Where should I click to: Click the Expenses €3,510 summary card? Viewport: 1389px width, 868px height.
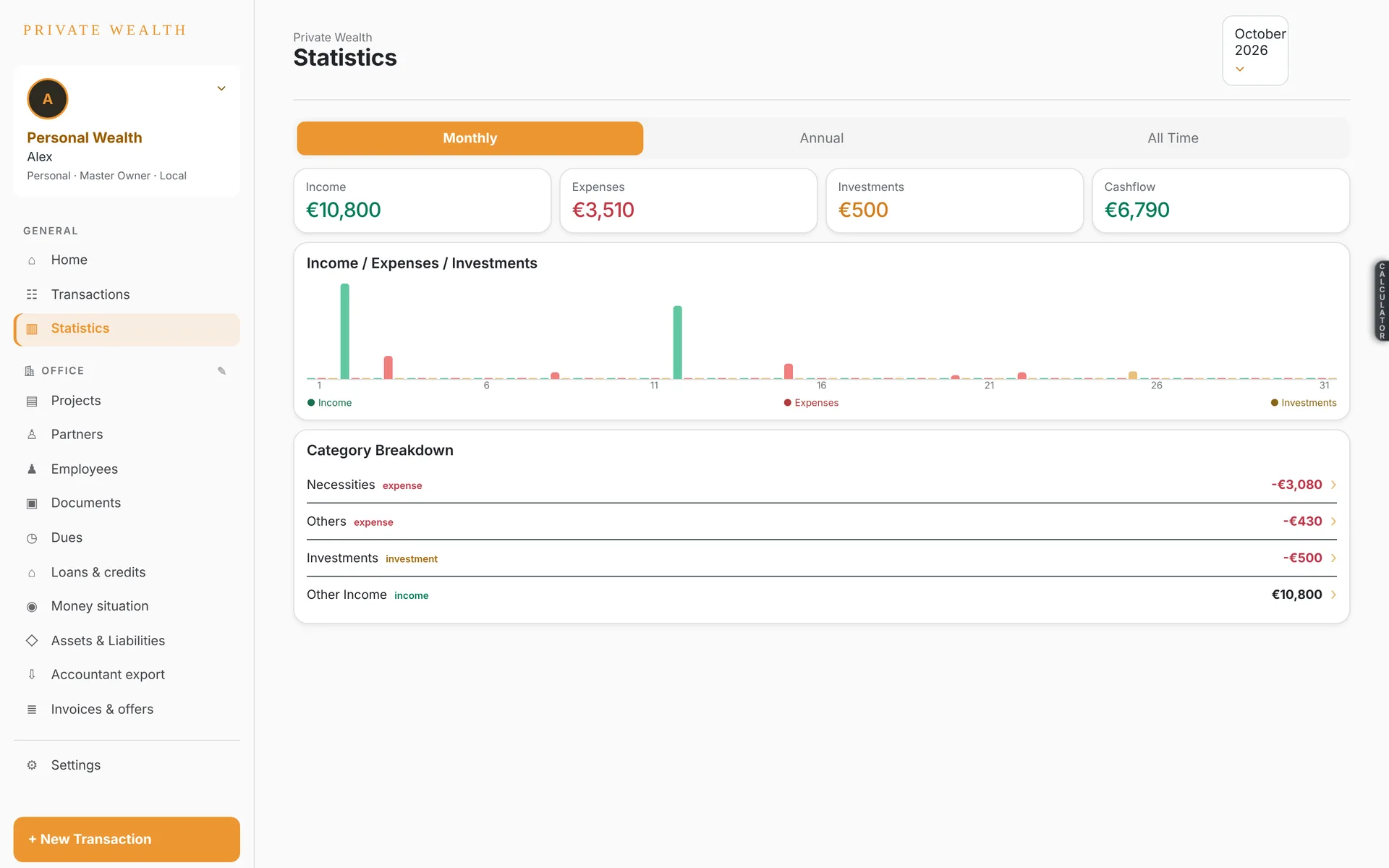tap(689, 200)
